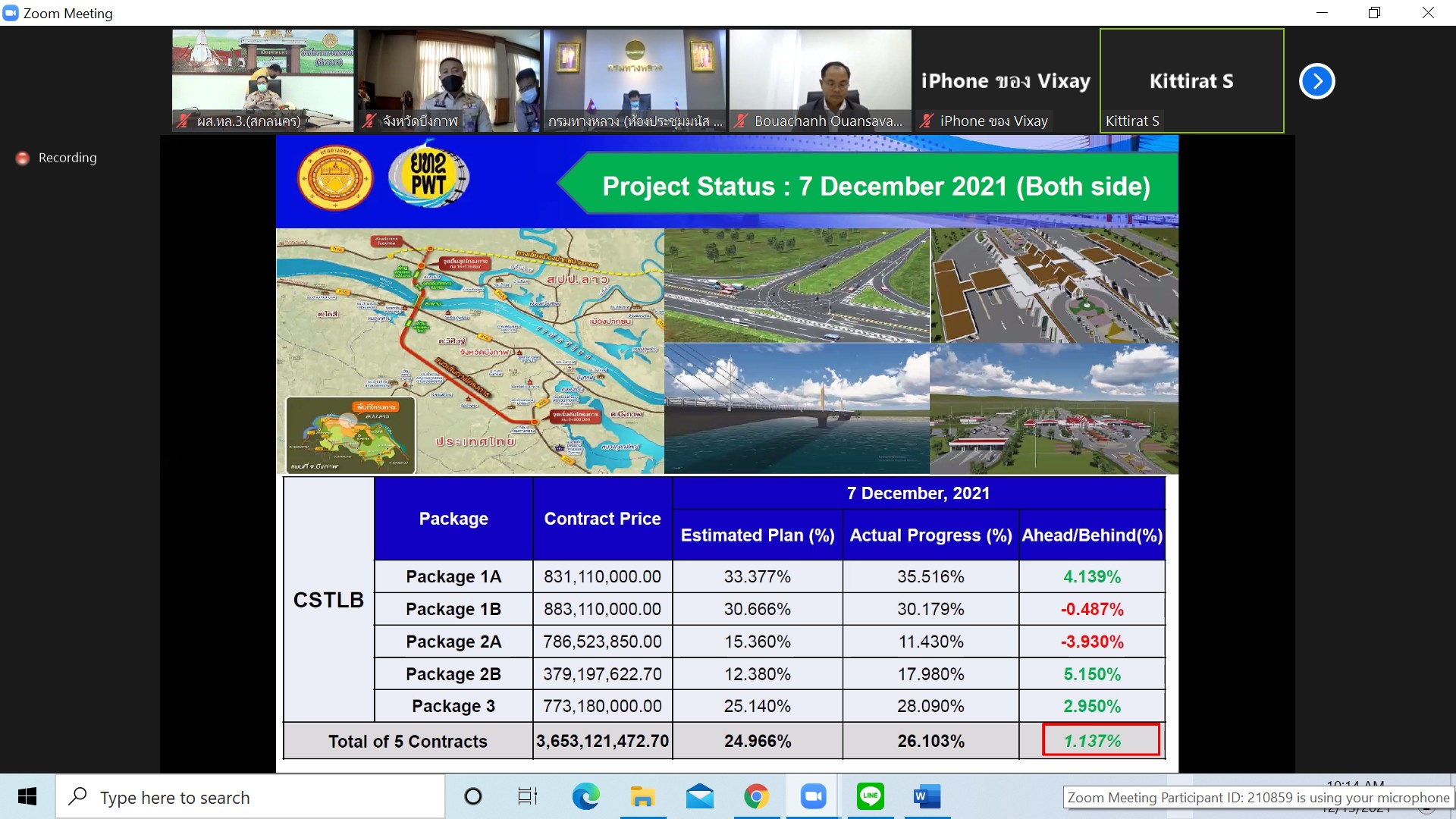1456x819 pixels.
Task: Open Zoom app from taskbar
Action: click(813, 796)
